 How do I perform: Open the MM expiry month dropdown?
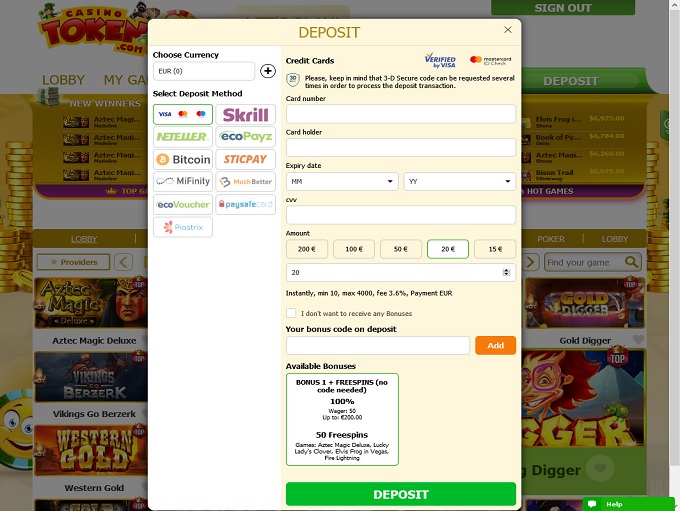pos(342,181)
